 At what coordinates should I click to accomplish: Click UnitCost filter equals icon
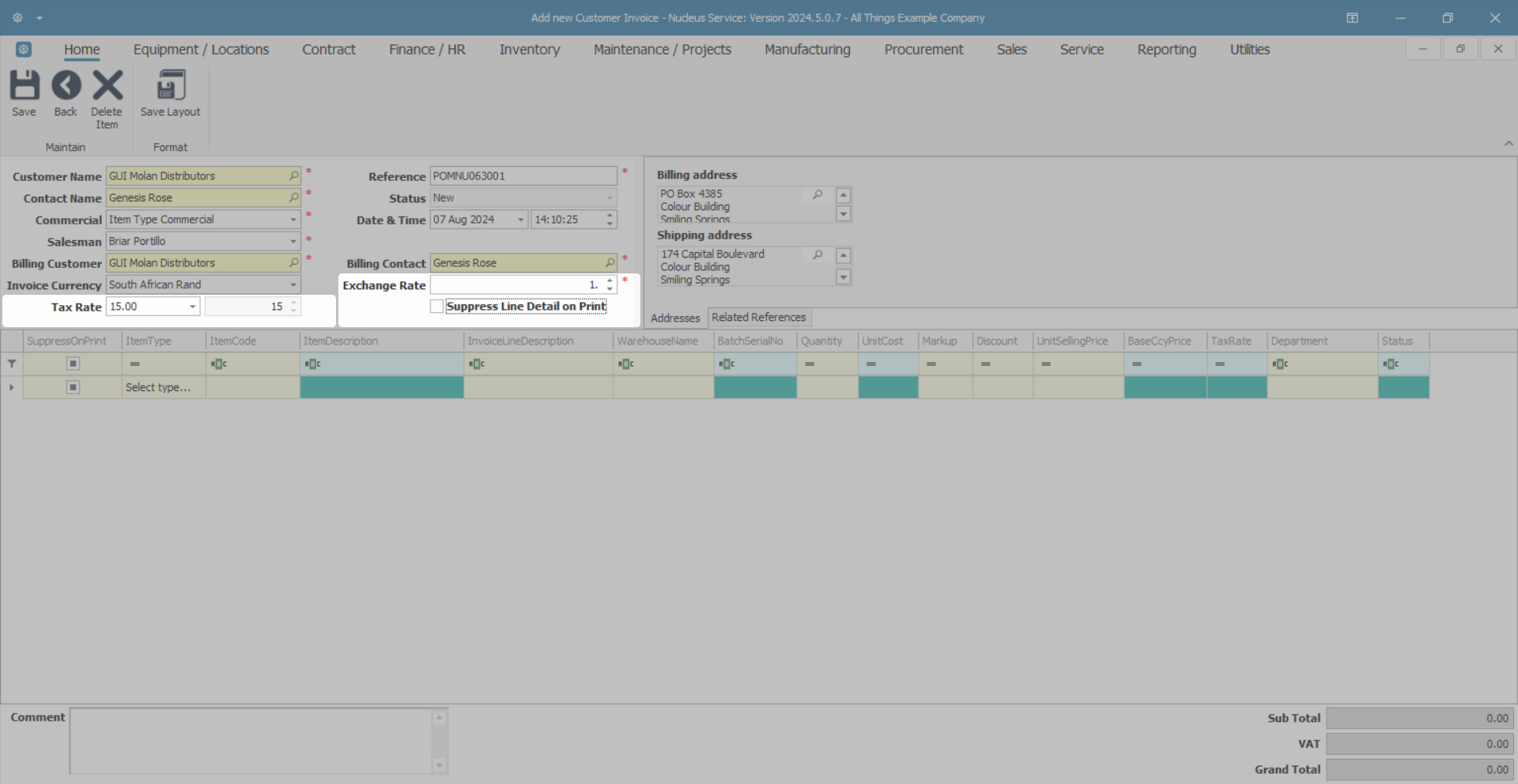coord(870,364)
